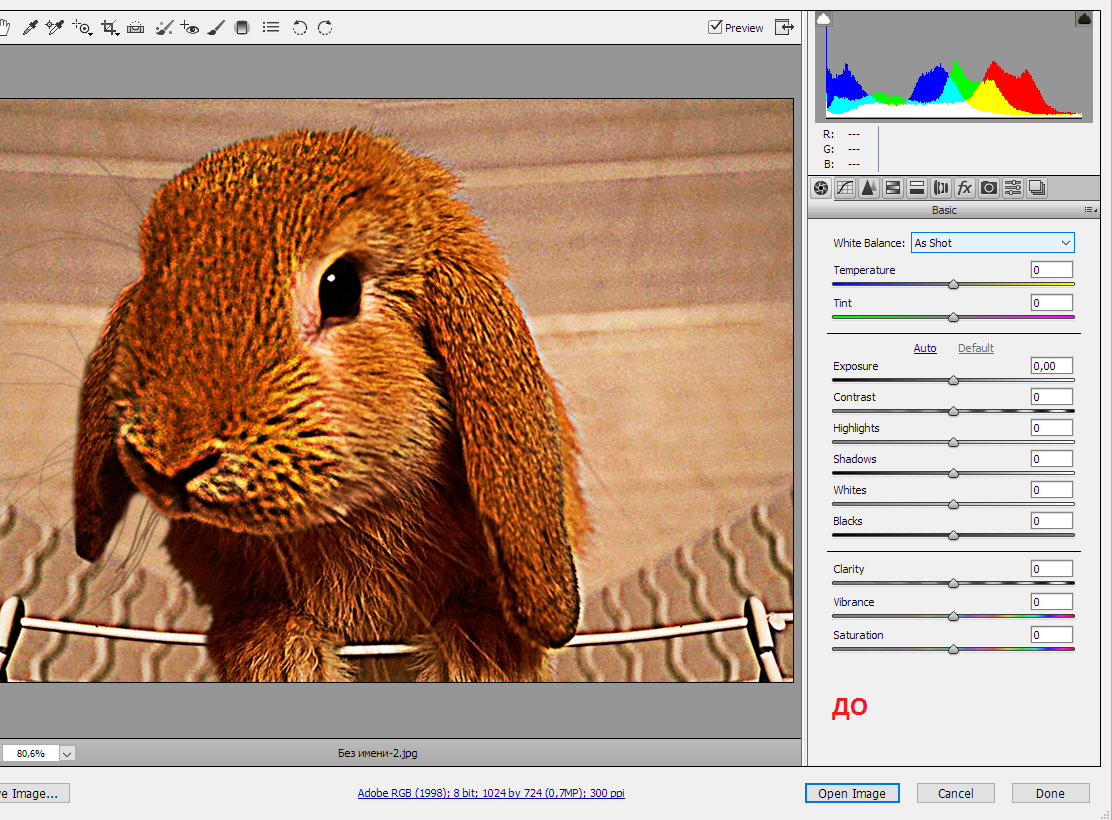
Task: Click the Exposure slider handle
Action: tap(953, 380)
